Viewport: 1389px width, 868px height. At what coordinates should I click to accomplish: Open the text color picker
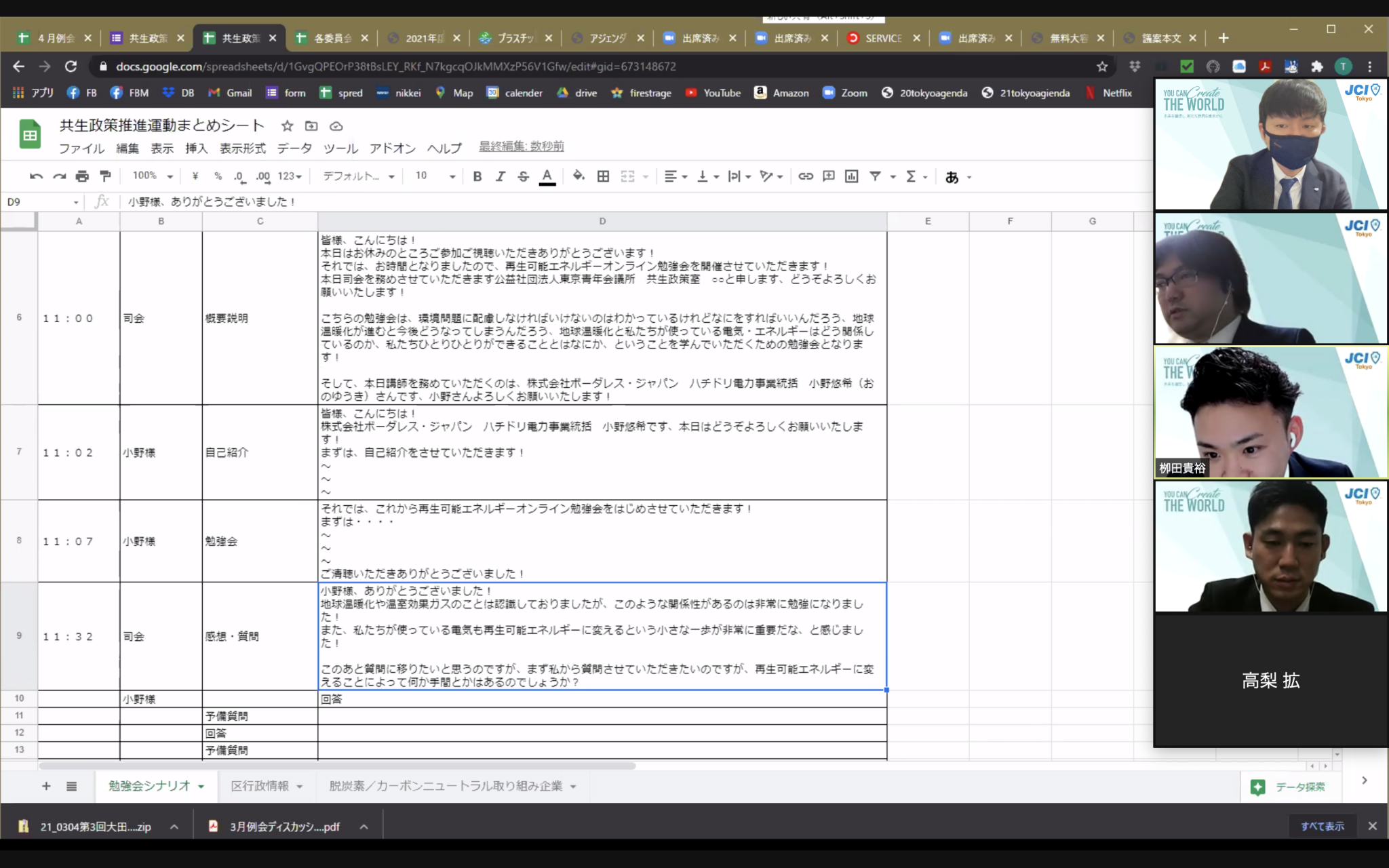coord(547,176)
